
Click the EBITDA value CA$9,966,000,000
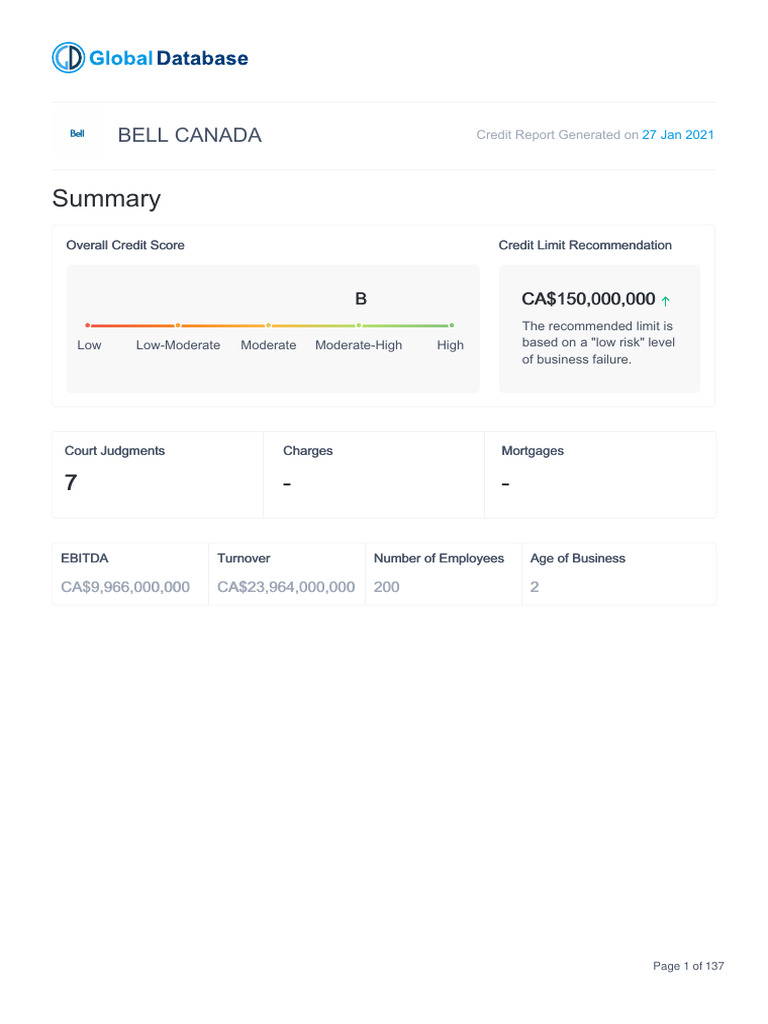click(x=125, y=587)
